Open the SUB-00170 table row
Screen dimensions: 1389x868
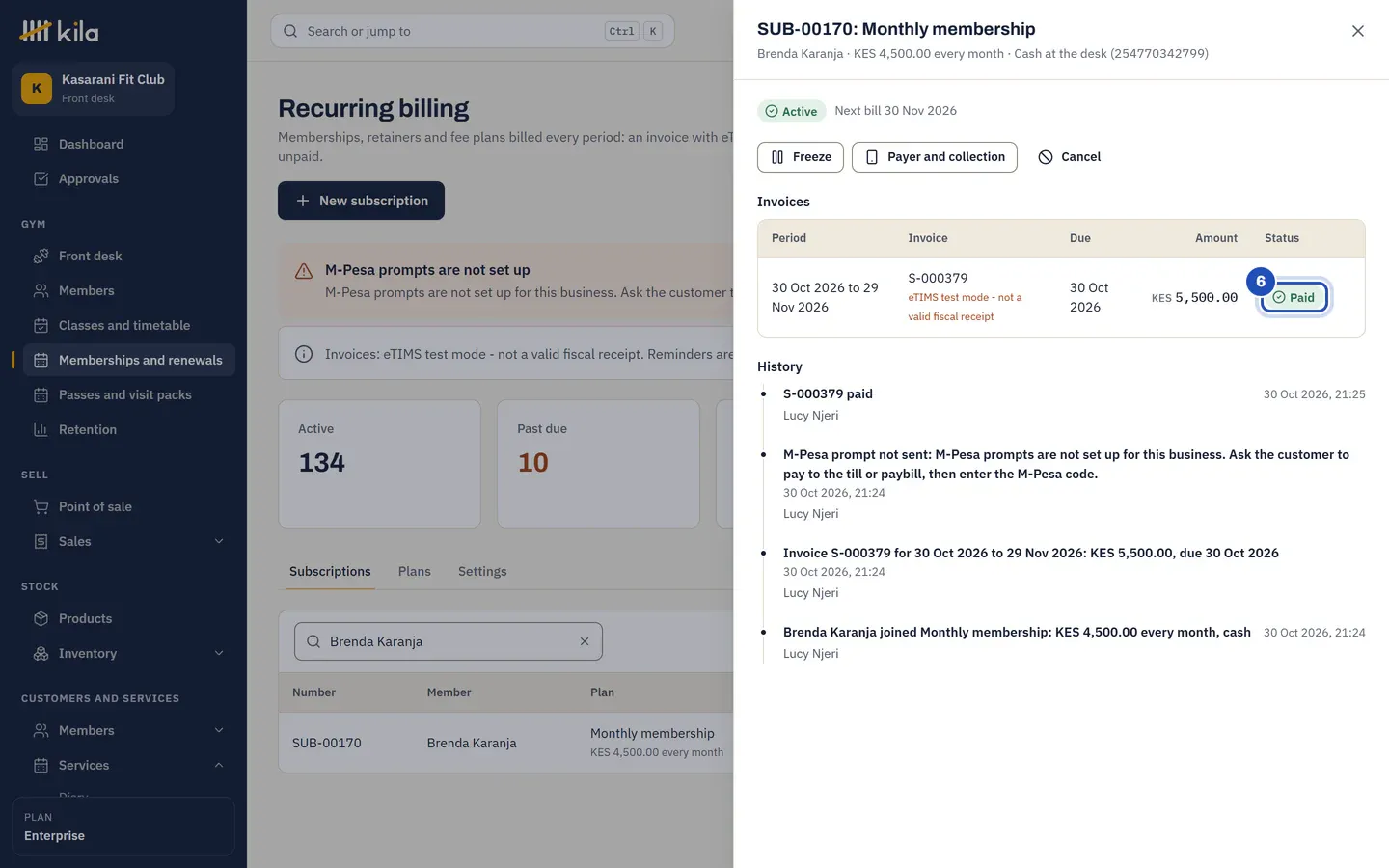click(x=507, y=743)
